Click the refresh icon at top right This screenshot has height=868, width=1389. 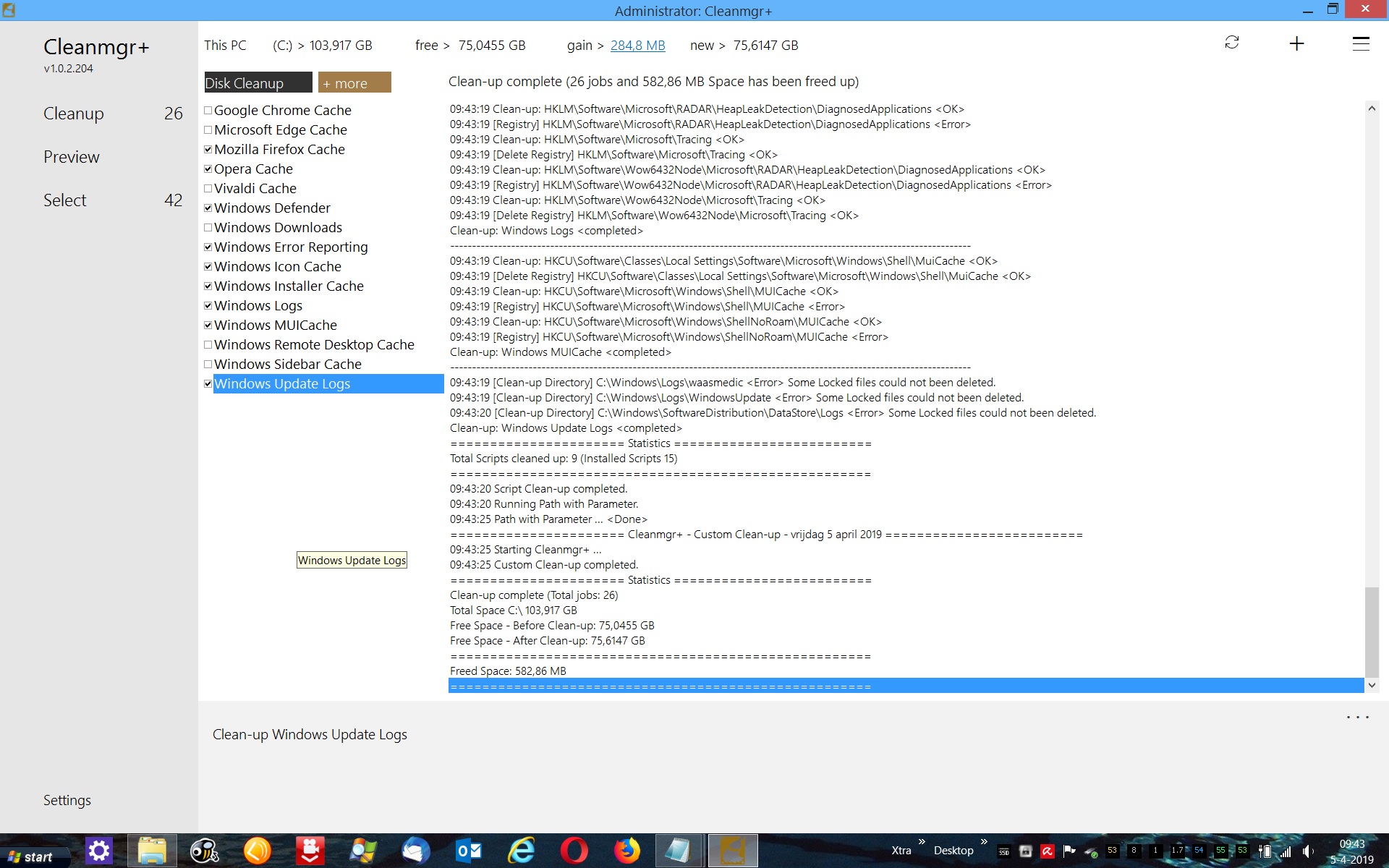click(1232, 43)
